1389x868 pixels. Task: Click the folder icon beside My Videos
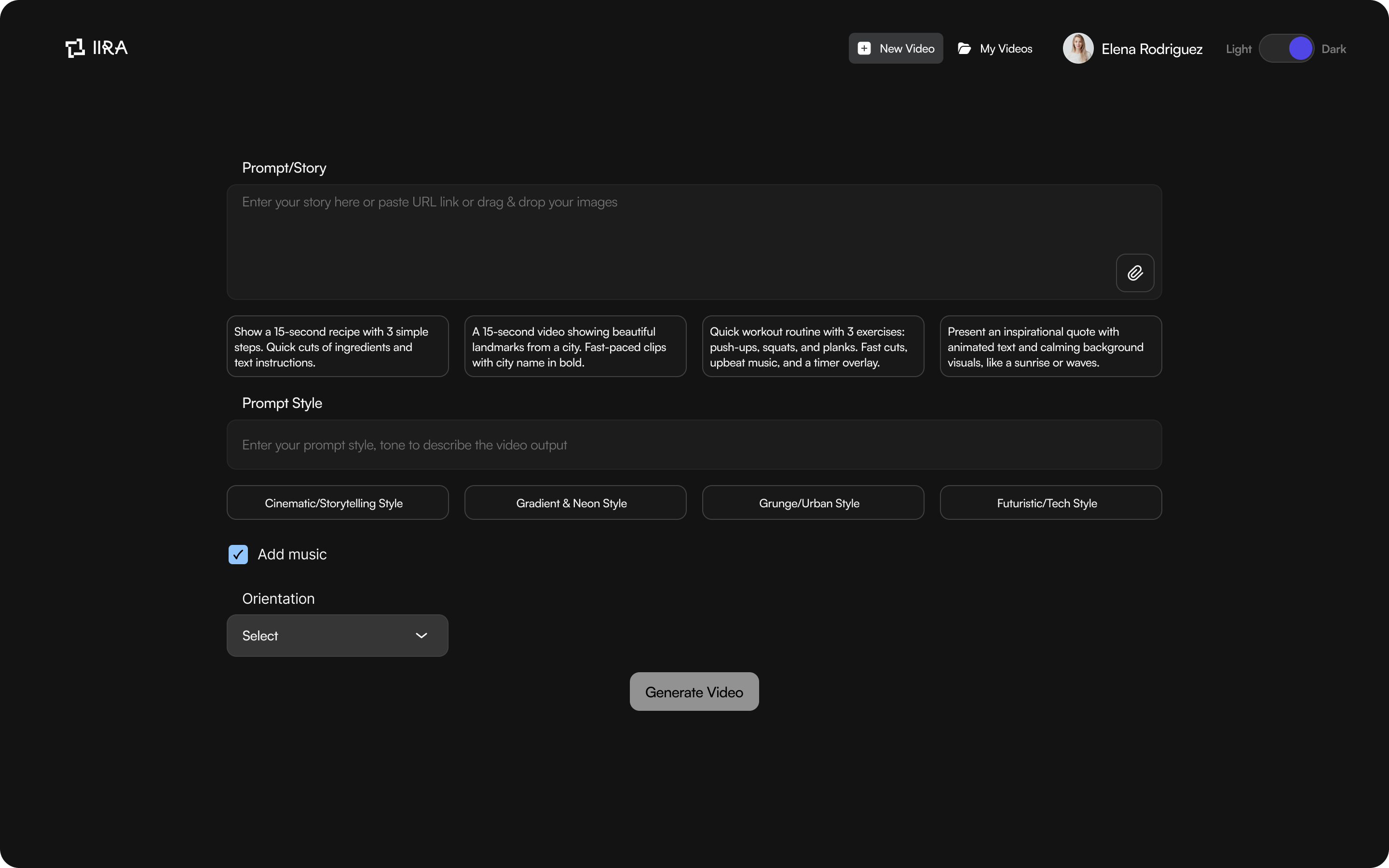tap(964, 48)
